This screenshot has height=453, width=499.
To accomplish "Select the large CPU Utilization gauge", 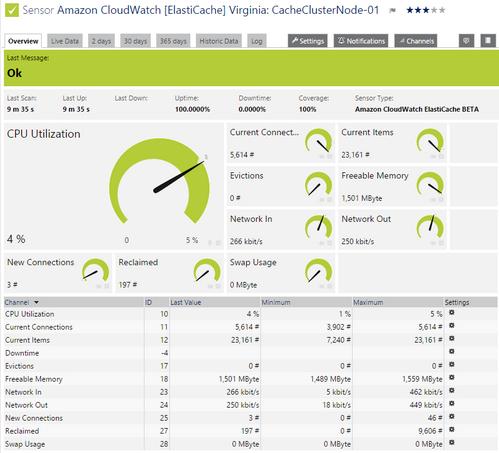I will click(159, 182).
